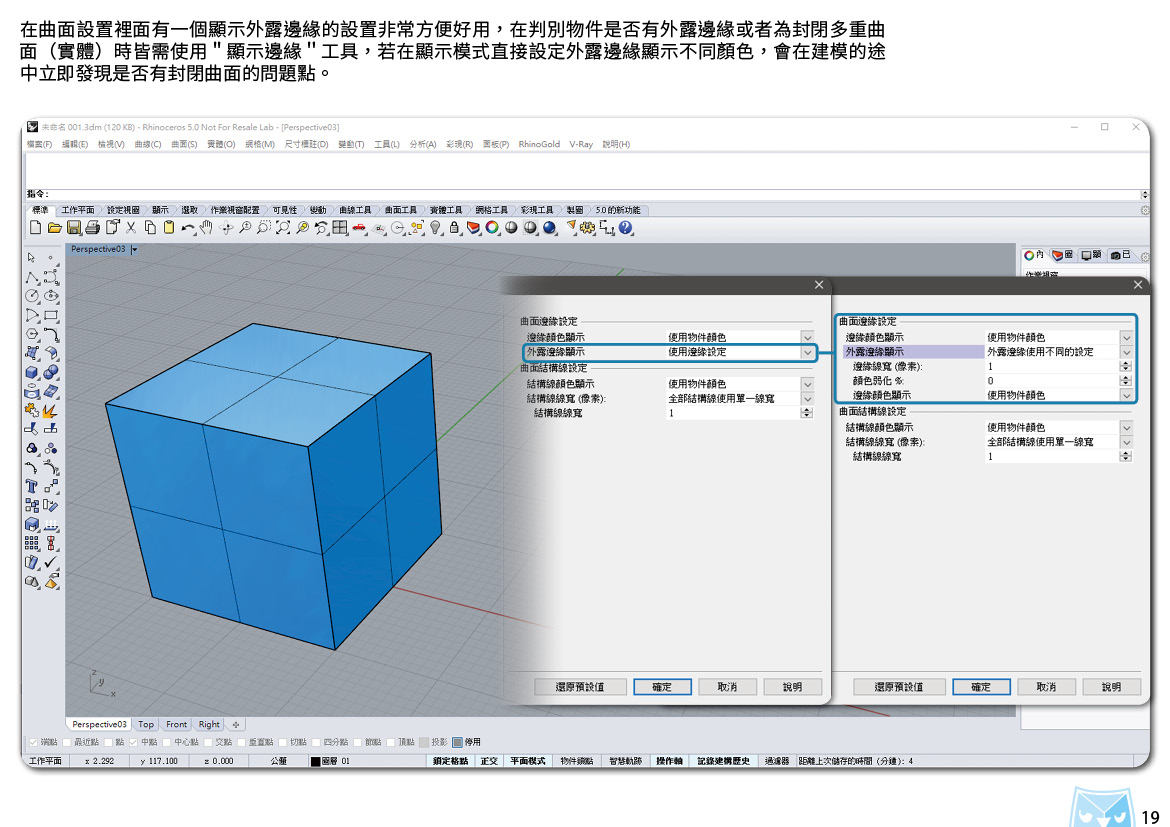Toggle the 最近點 osnap checkbox

pyautogui.click(x=66, y=743)
